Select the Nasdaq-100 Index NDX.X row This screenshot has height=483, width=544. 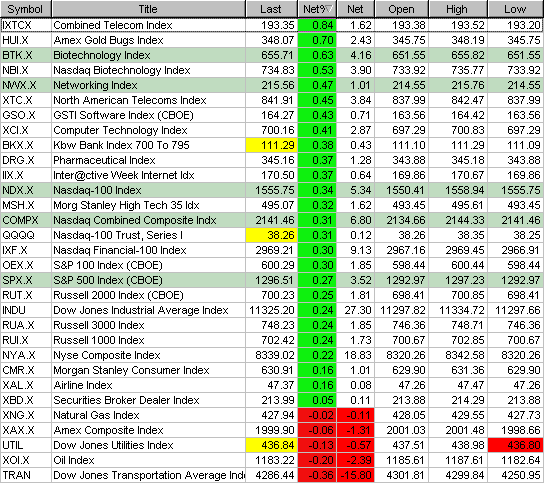272,190
